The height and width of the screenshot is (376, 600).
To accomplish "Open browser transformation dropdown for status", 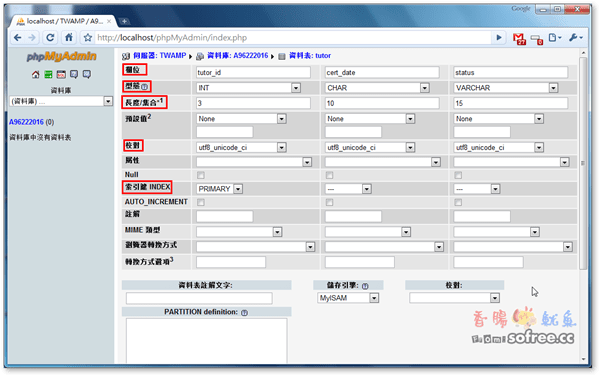I will coord(513,247).
